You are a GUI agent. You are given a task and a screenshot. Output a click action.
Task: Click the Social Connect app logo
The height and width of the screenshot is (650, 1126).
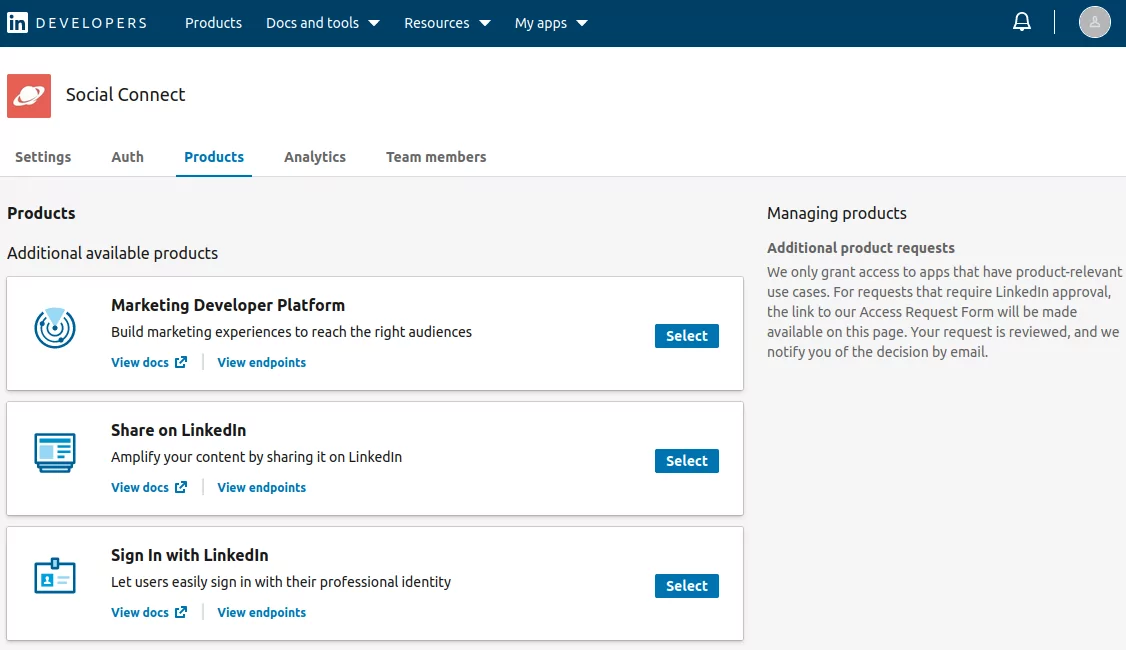point(29,96)
